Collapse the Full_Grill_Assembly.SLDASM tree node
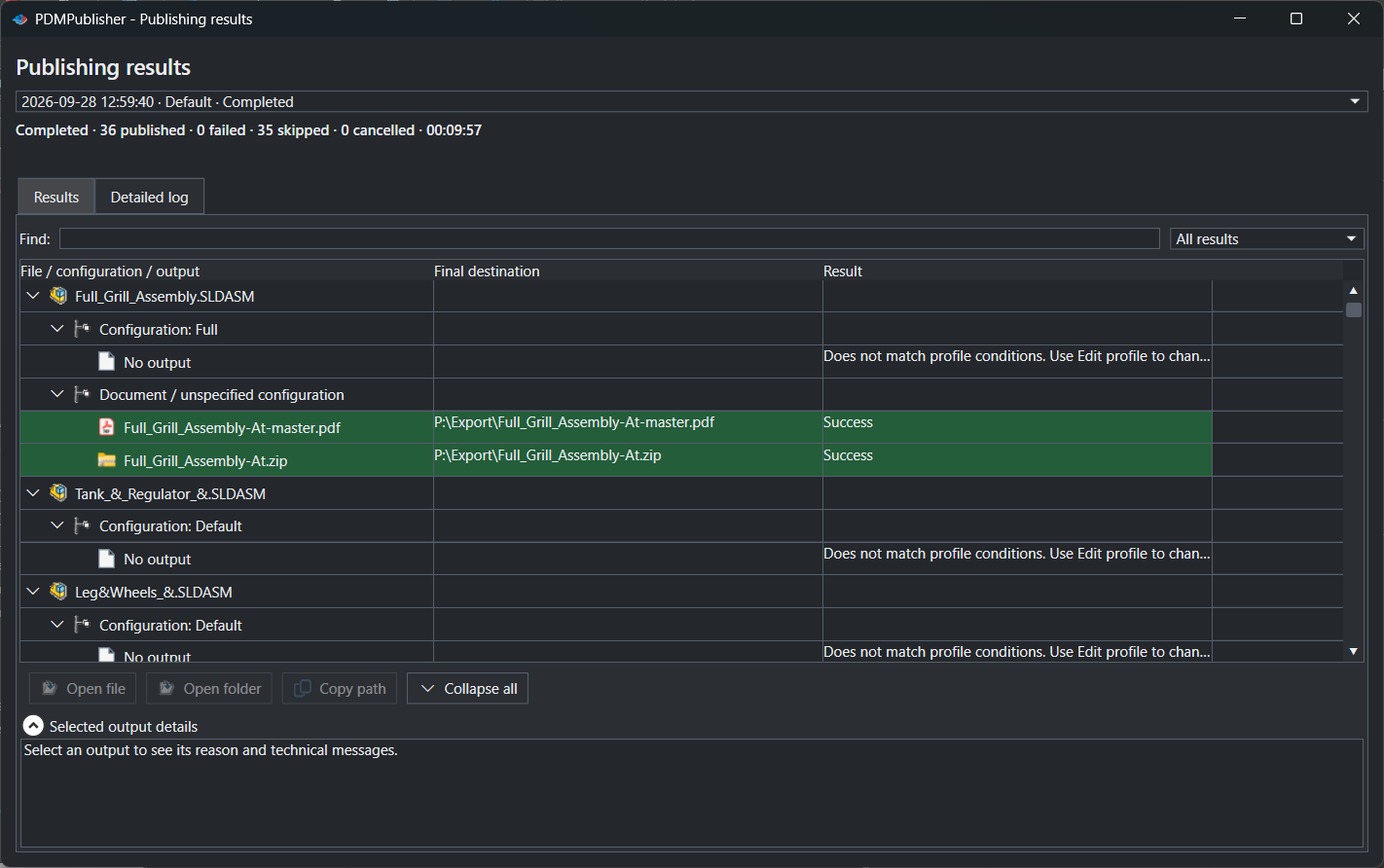This screenshot has width=1384, height=868. 33,296
